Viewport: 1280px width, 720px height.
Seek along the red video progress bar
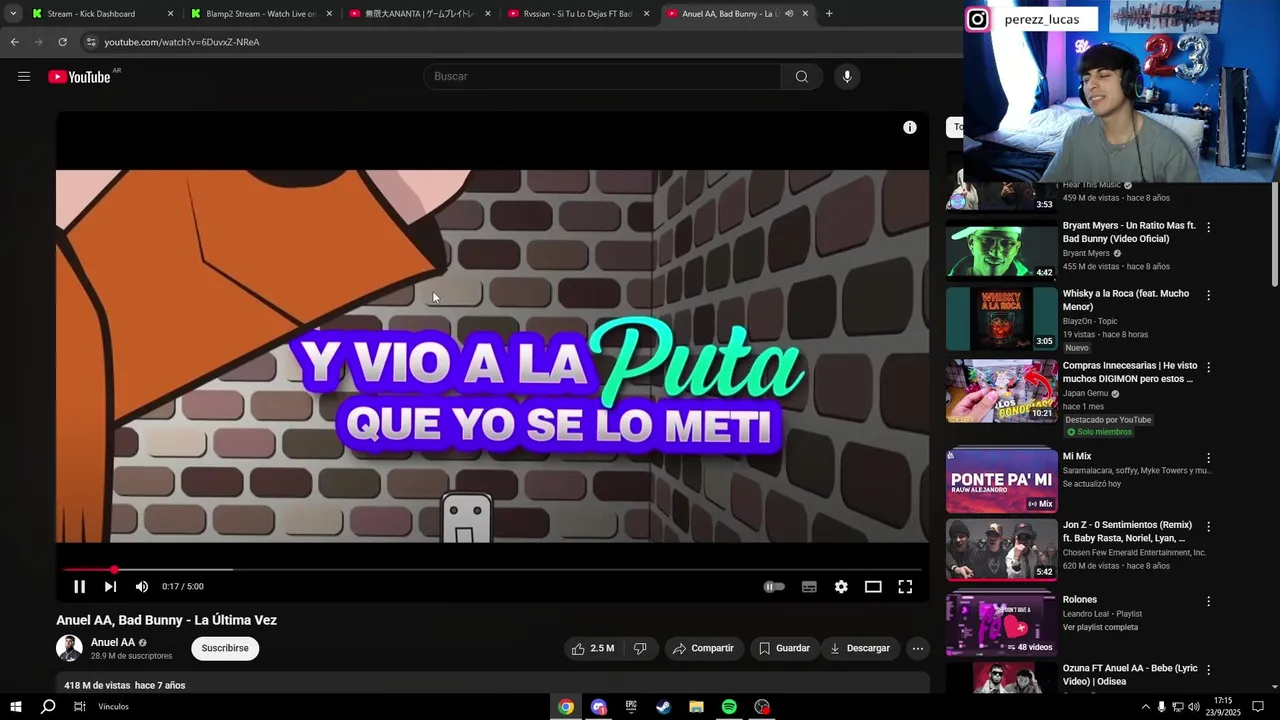492,570
